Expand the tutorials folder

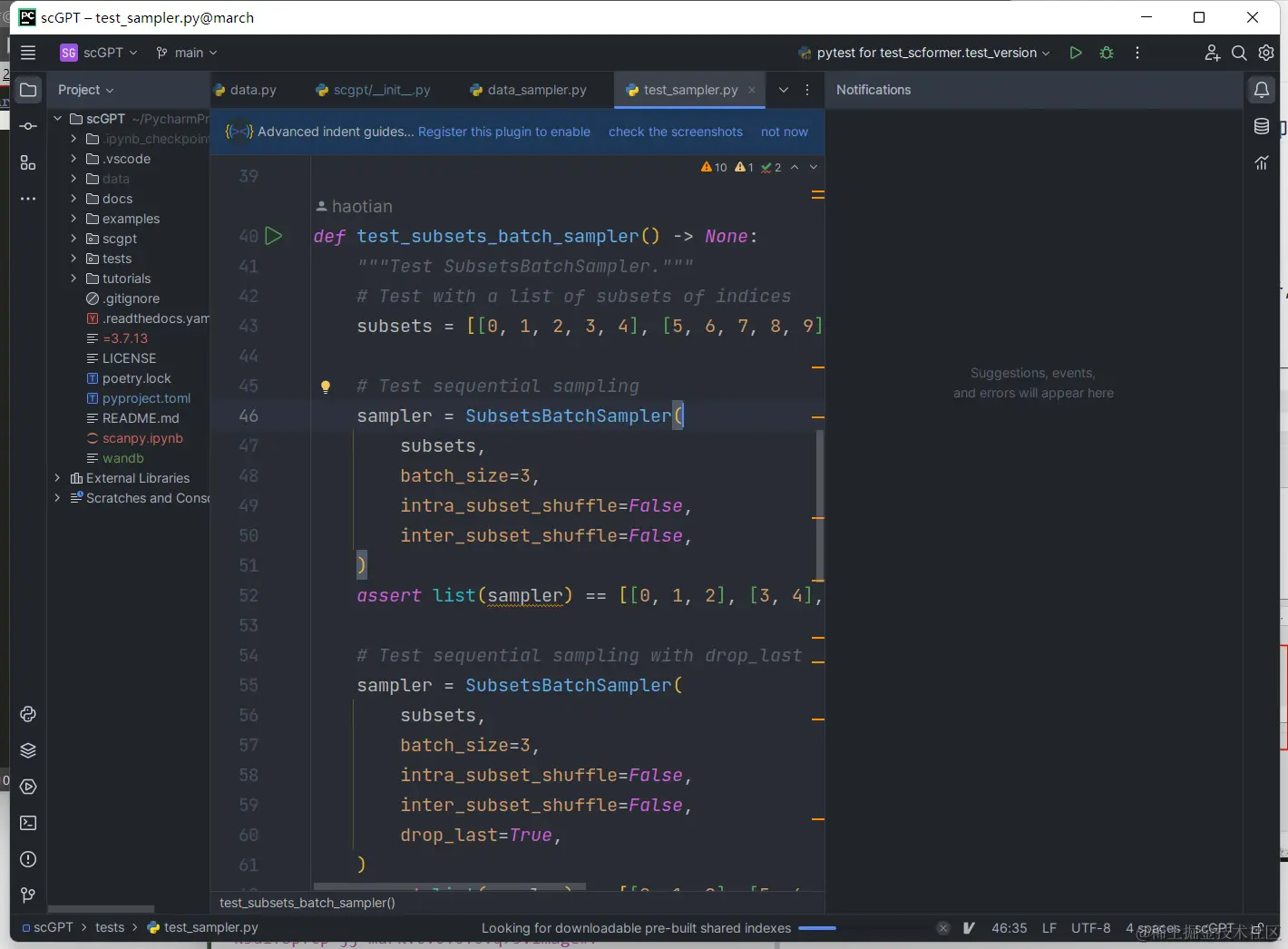[x=73, y=279]
